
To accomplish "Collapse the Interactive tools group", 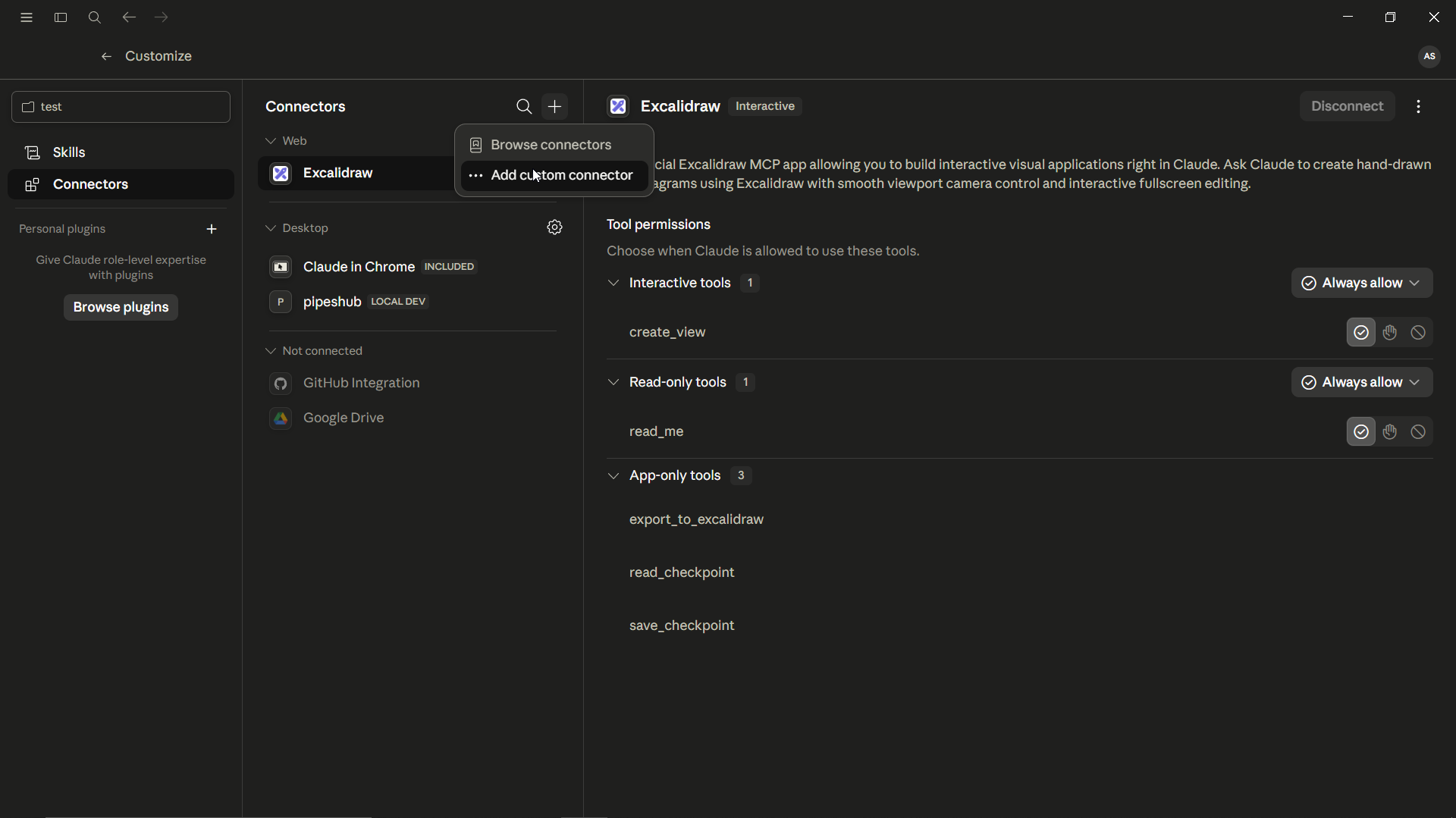I will tap(613, 283).
